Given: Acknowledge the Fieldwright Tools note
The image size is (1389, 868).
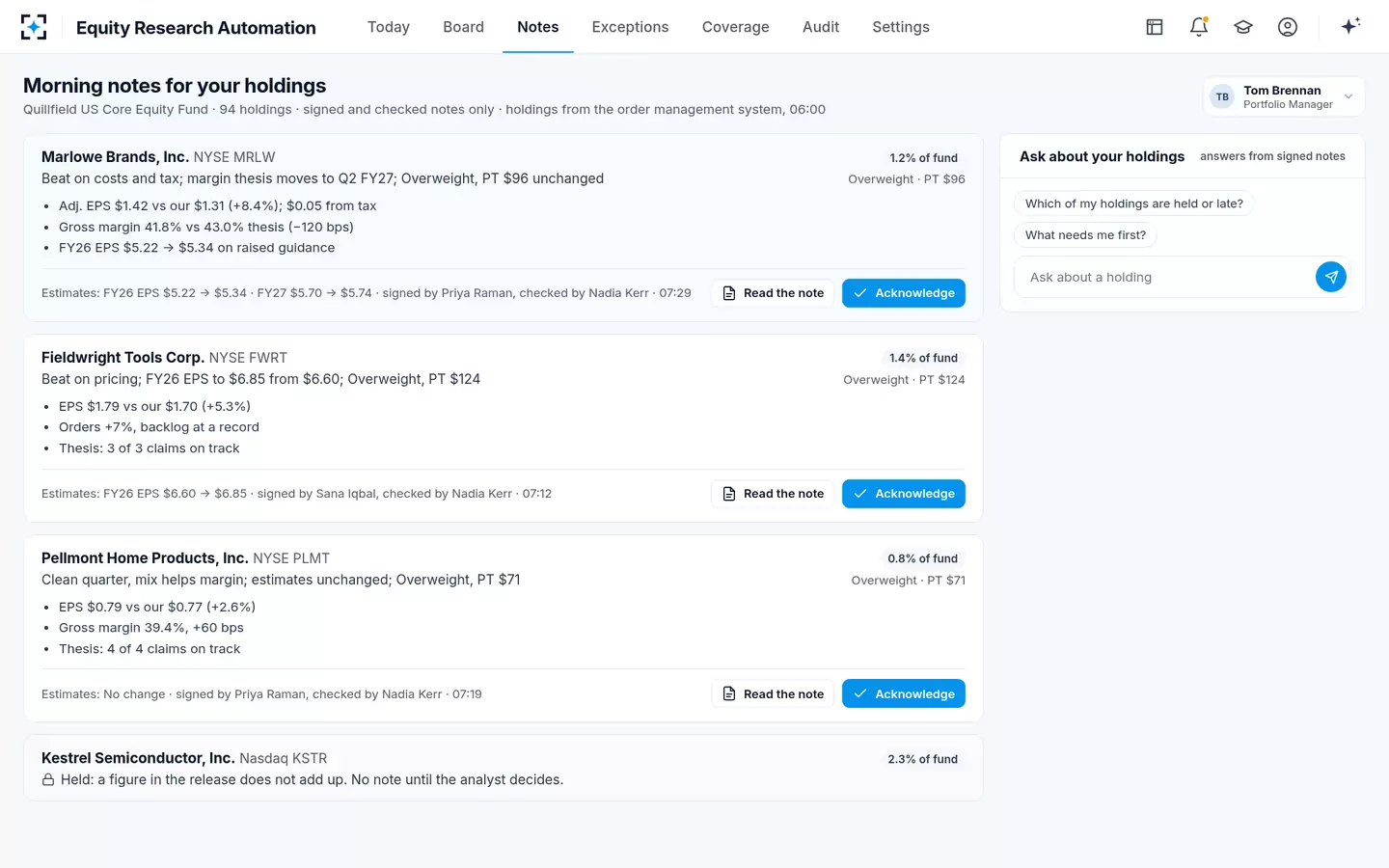Looking at the screenshot, I should (904, 494).
